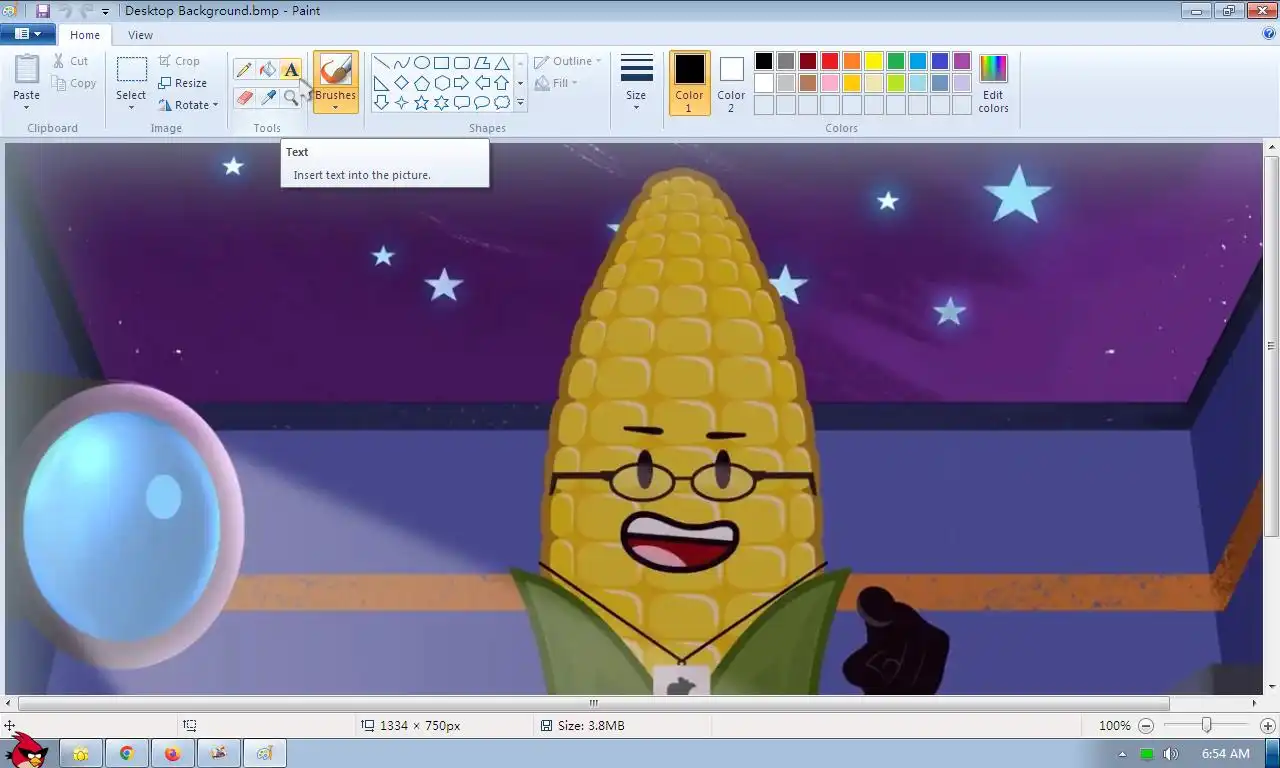
Task: Choose the Curve shape
Action: (401, 63)
